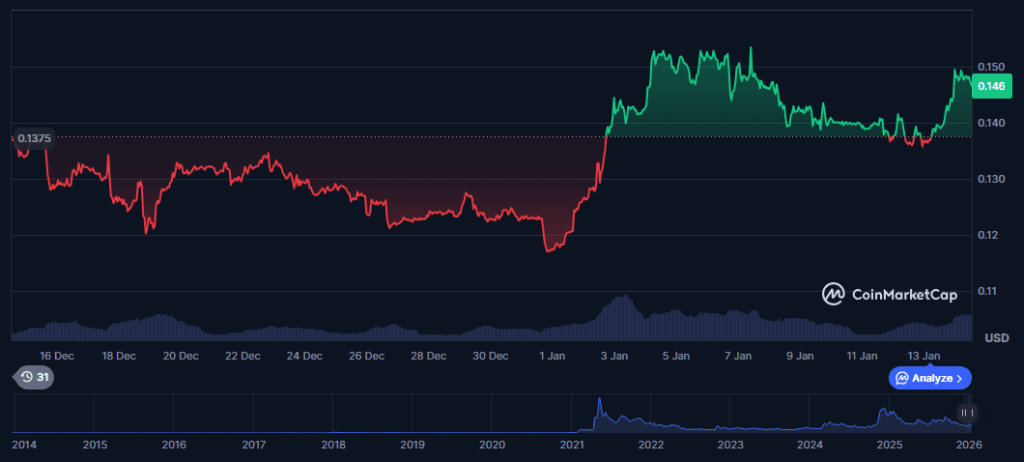This screenshot has width=1024, height=462.
Task: Click the volume bars peak near 3 Jan
Action: point(621,300)
